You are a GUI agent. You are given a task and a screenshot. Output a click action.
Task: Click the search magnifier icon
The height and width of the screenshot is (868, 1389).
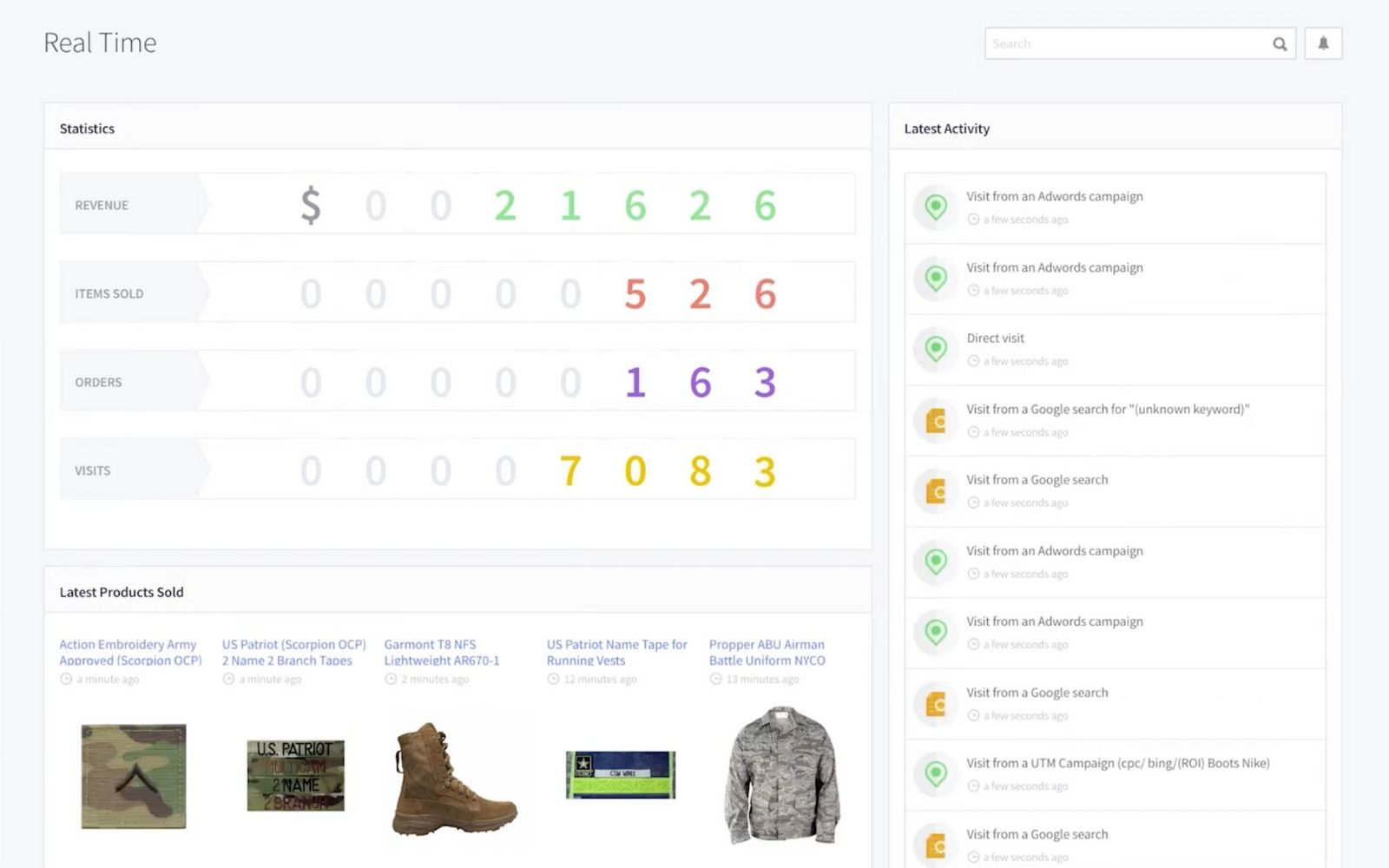pyautogui.click(x=1280, y=44)
